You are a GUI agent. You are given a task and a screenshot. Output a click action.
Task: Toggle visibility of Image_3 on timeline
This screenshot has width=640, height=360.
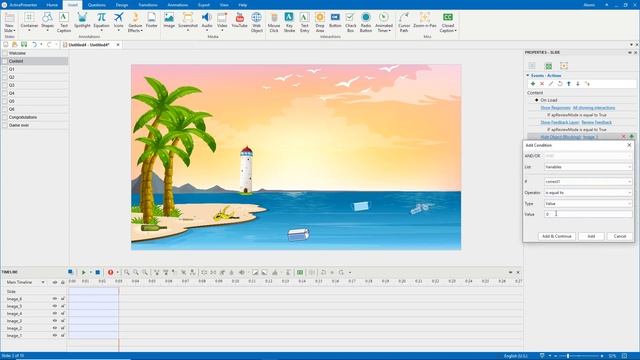click(55, 321)
